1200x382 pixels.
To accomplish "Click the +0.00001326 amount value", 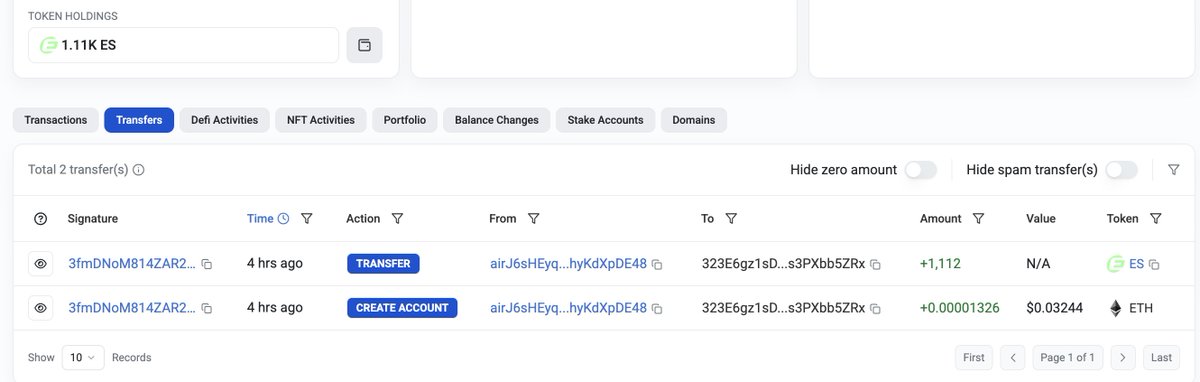I will pos(960,308).
